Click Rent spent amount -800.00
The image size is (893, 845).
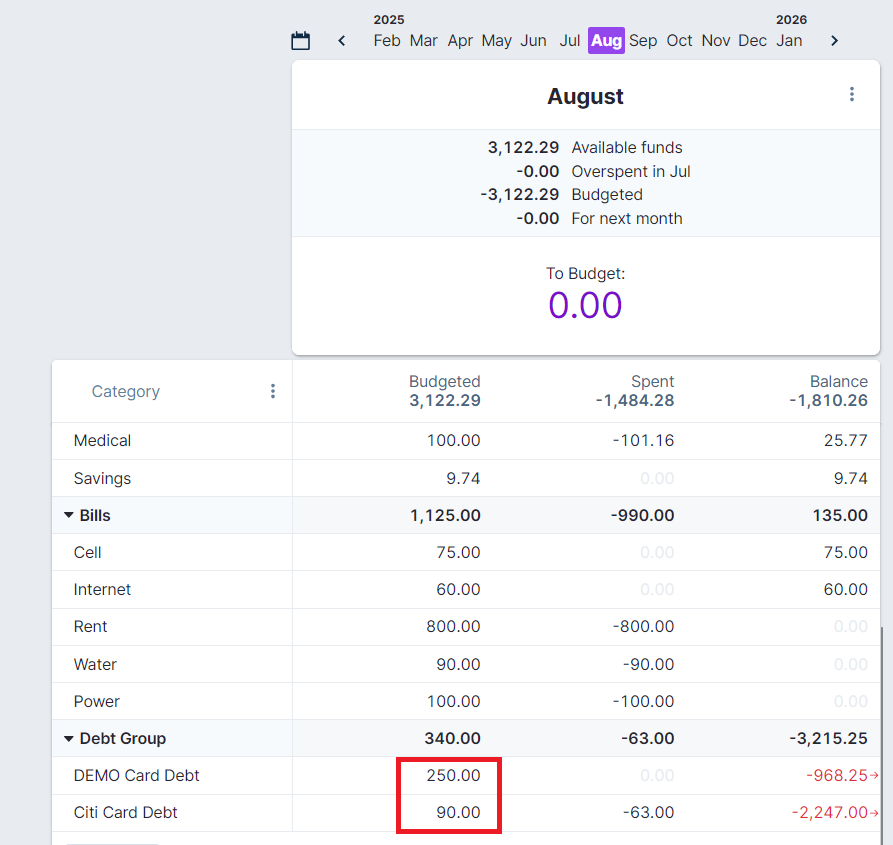[643, 627]
